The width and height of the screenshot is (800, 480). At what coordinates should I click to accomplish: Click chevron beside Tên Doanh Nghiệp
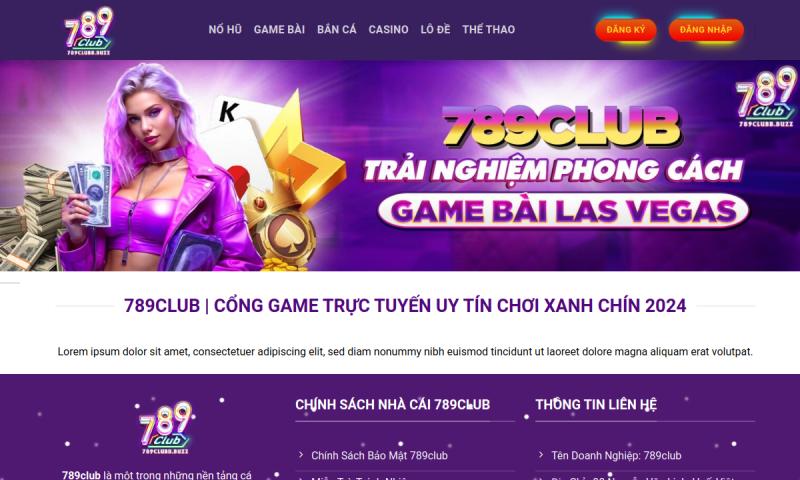pyautogui.click(x=541, y=454)
